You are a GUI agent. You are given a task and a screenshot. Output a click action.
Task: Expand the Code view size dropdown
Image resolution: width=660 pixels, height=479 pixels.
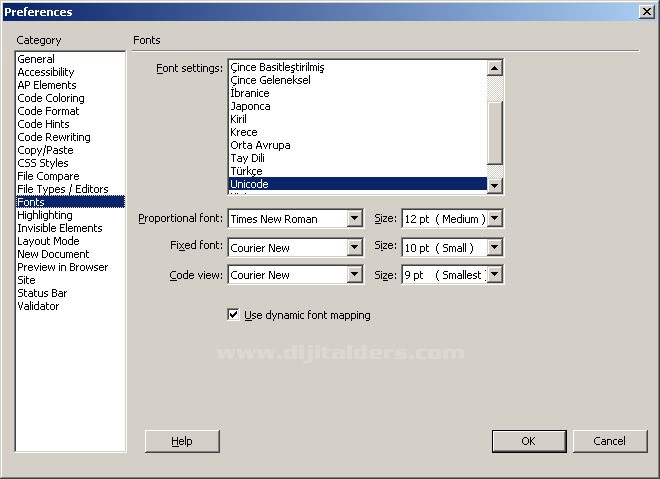pos(494,275)
